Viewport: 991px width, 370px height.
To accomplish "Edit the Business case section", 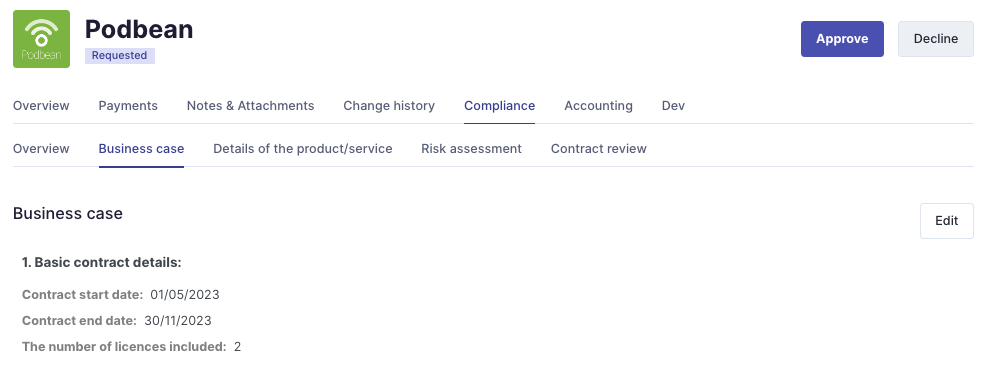I will 946,221.
